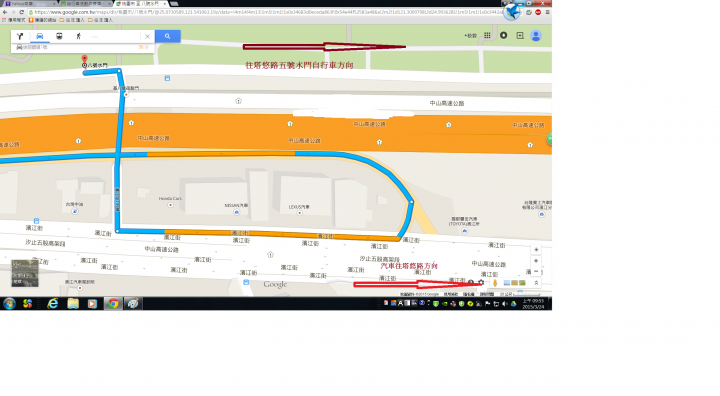720x396 pixels.
Task: Click the +name Google+ link
Action: 470,35
